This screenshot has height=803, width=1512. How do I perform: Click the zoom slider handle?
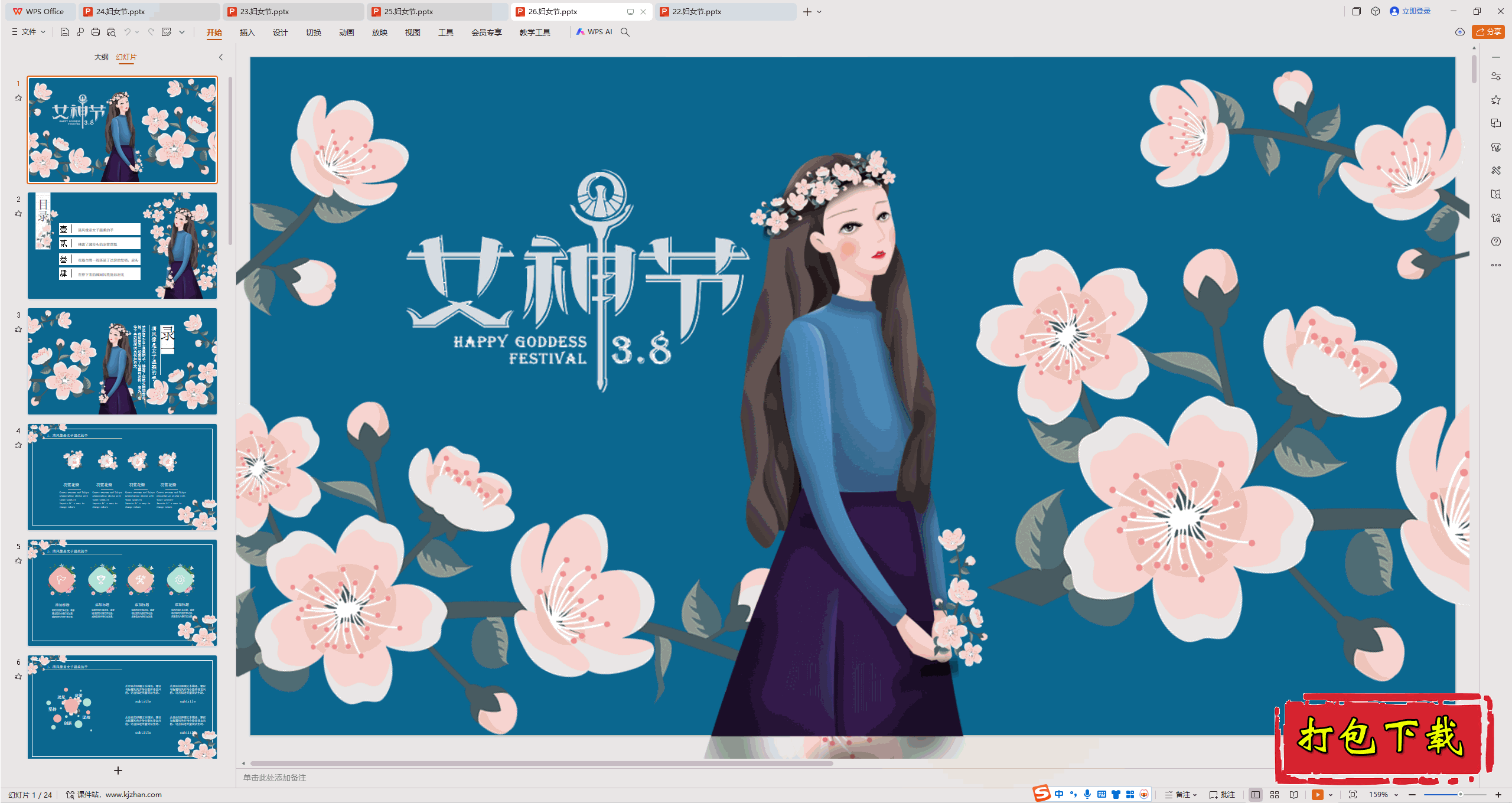tap(1460, 795)
